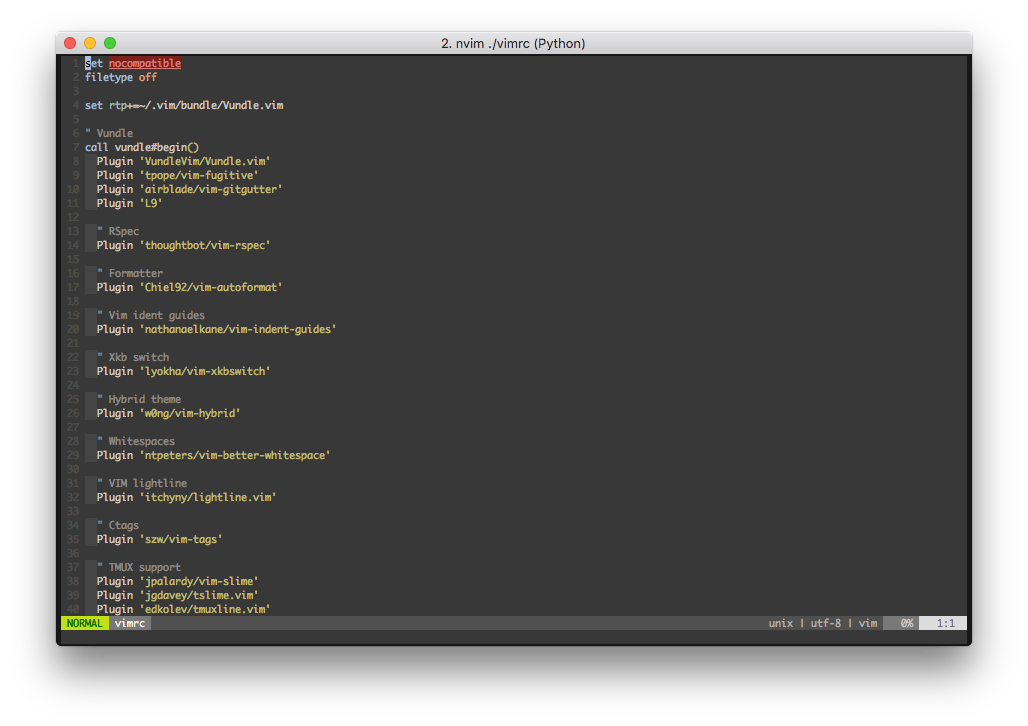Image resolution: width=1028 pixels, height=726 pixels.
Task: Click the '" Whitespaces' comment
Action: coord(136,441)
